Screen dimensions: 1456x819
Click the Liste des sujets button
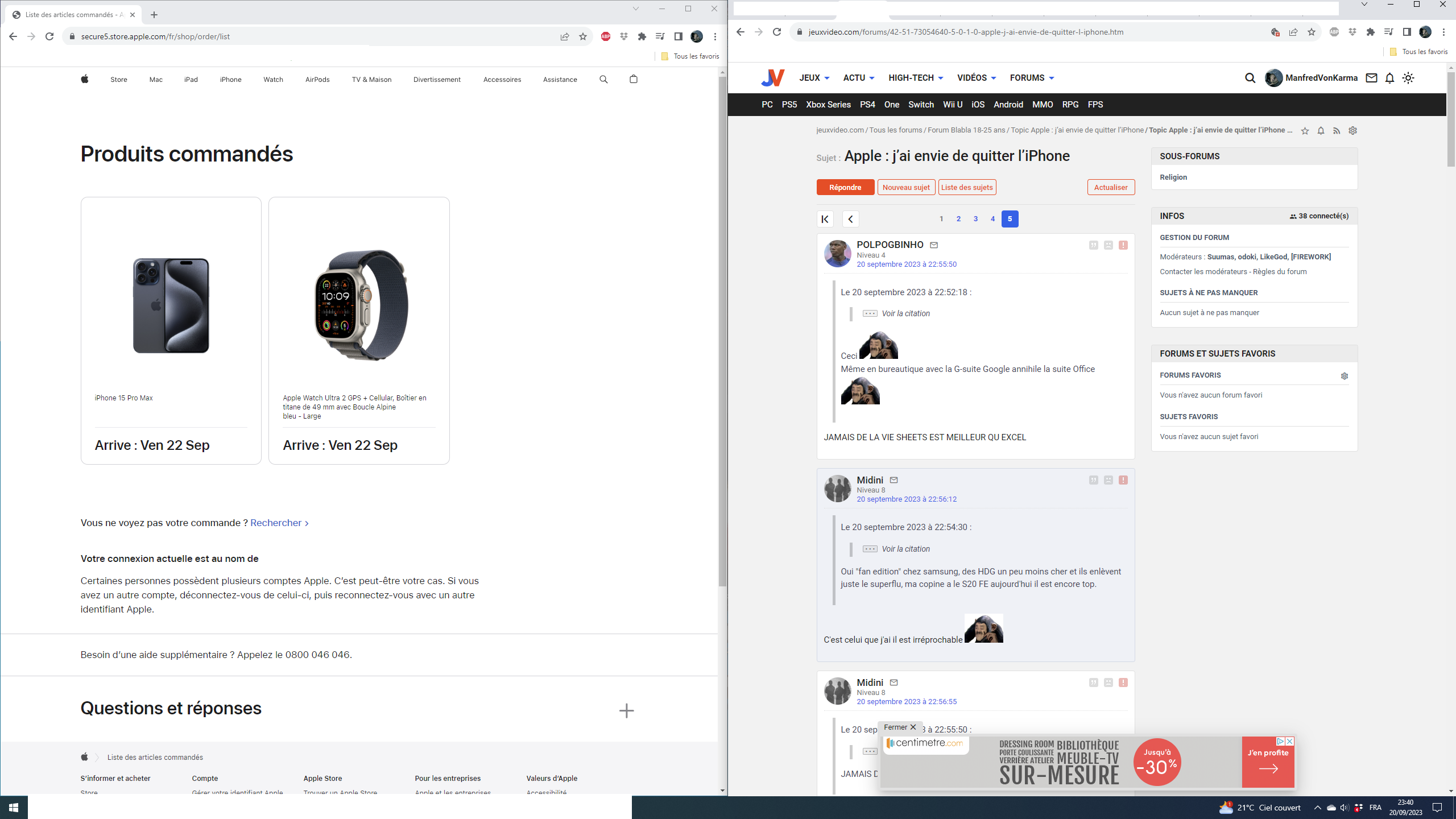(x=967, y=187)
